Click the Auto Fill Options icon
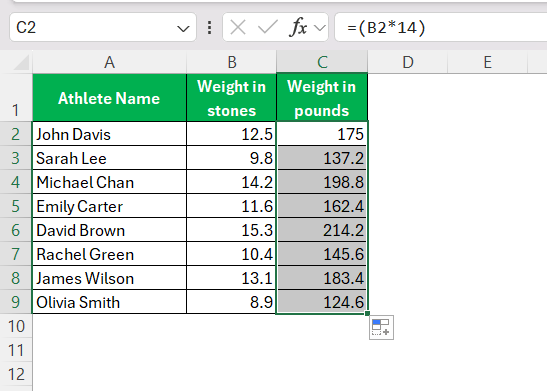Image resolution: width=547 pixels, height=391 pixels. [x=381, y=327]
